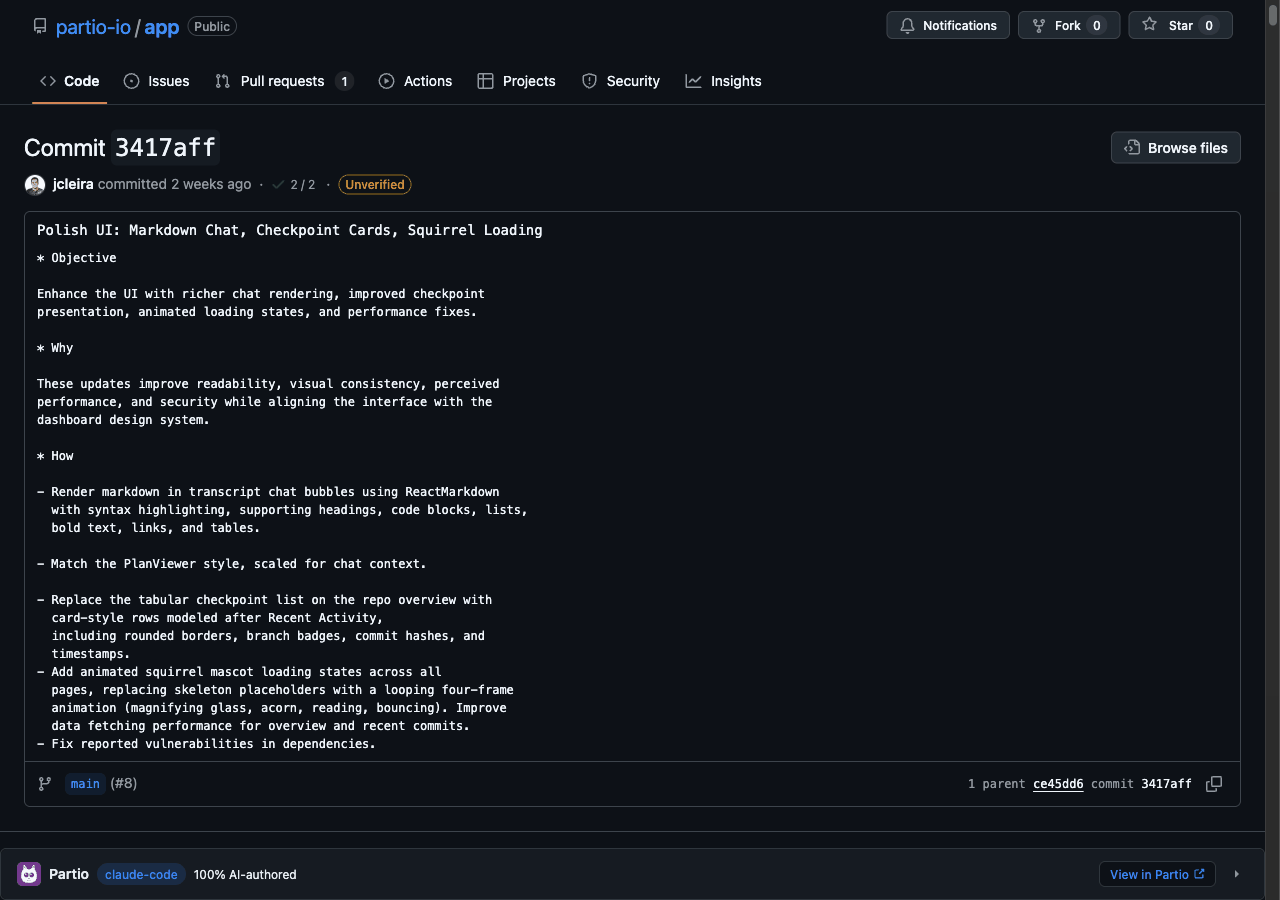Click the Public badge next to the repo name
Image resolution: width=1280 pixels, height=900 pixels.
click(x=211, y=26)
